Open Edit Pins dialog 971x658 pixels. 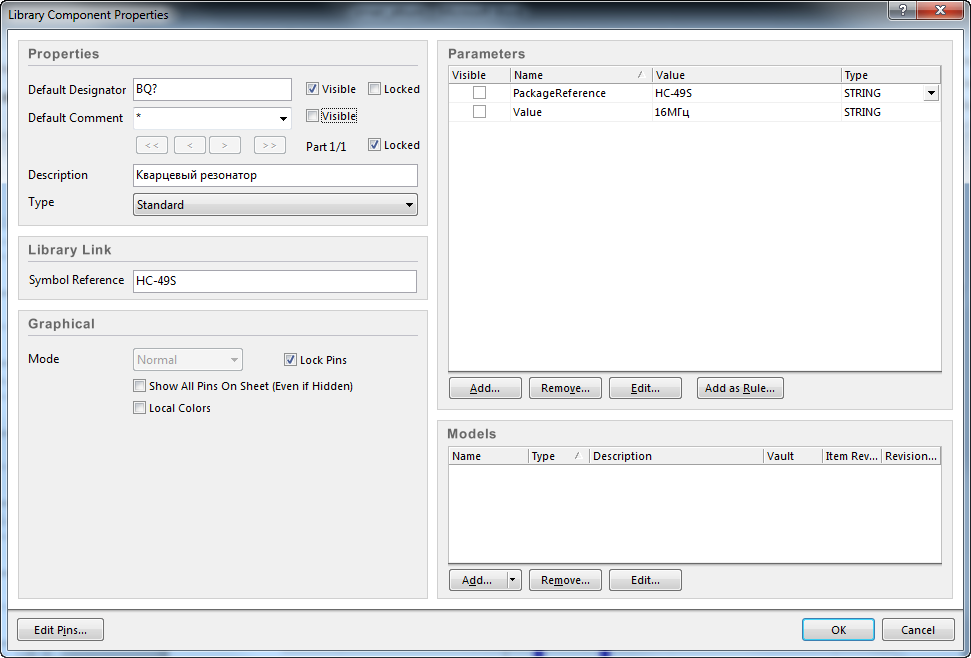tap(60, 630)
